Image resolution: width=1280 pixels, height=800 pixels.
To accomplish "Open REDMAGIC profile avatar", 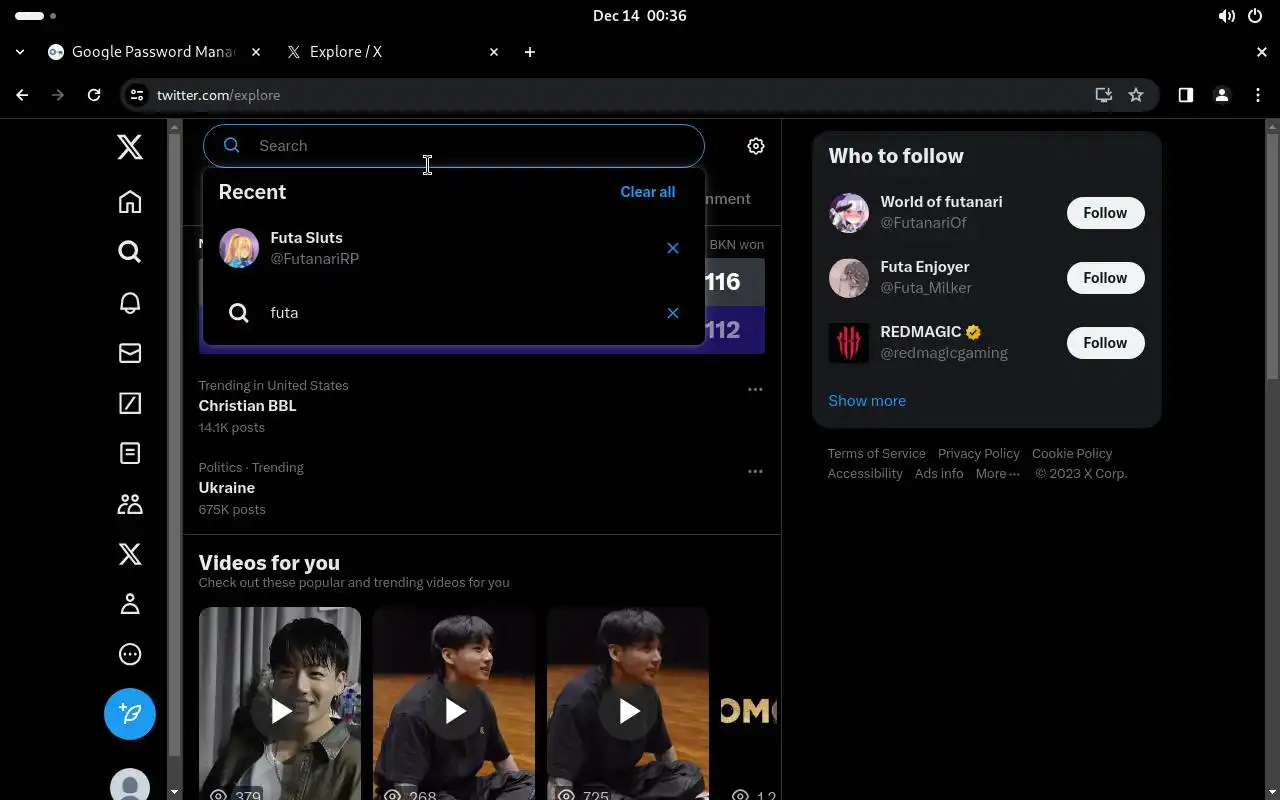I will pos(849,343).
